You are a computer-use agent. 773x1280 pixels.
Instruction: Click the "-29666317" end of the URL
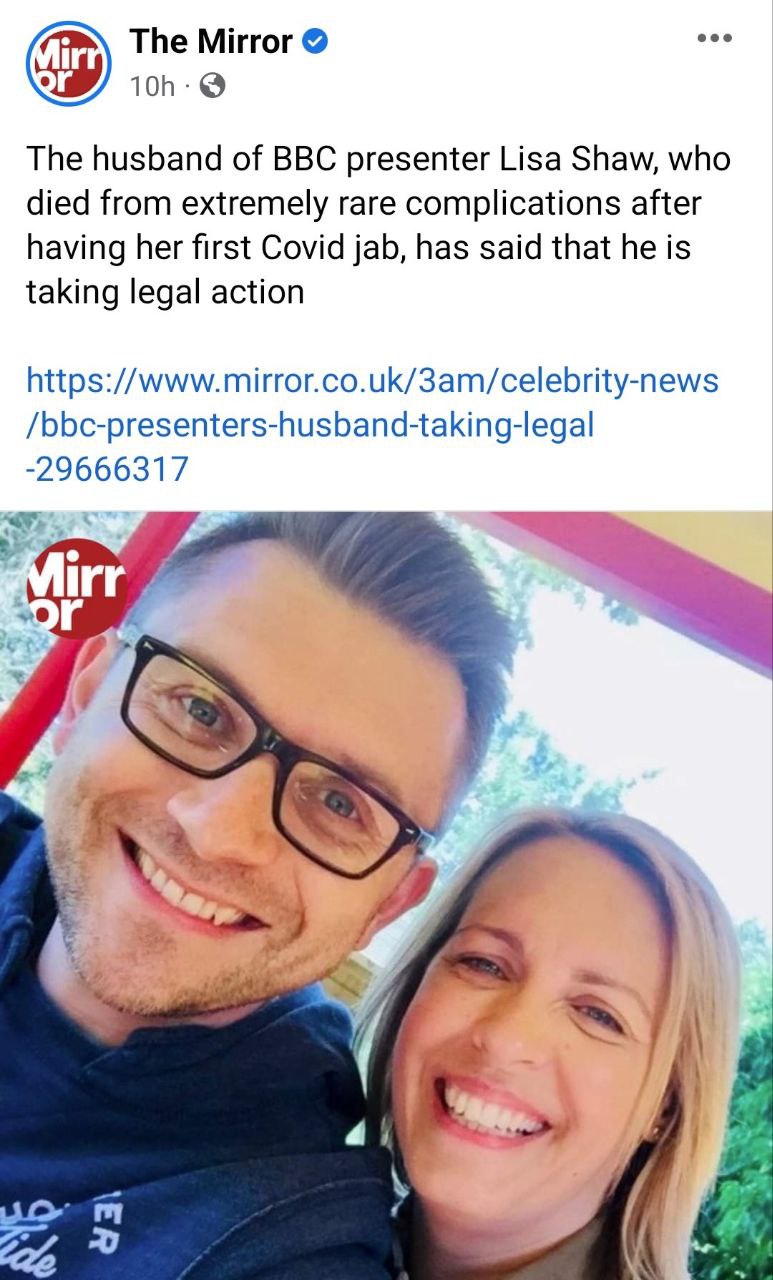coord(106,469)
